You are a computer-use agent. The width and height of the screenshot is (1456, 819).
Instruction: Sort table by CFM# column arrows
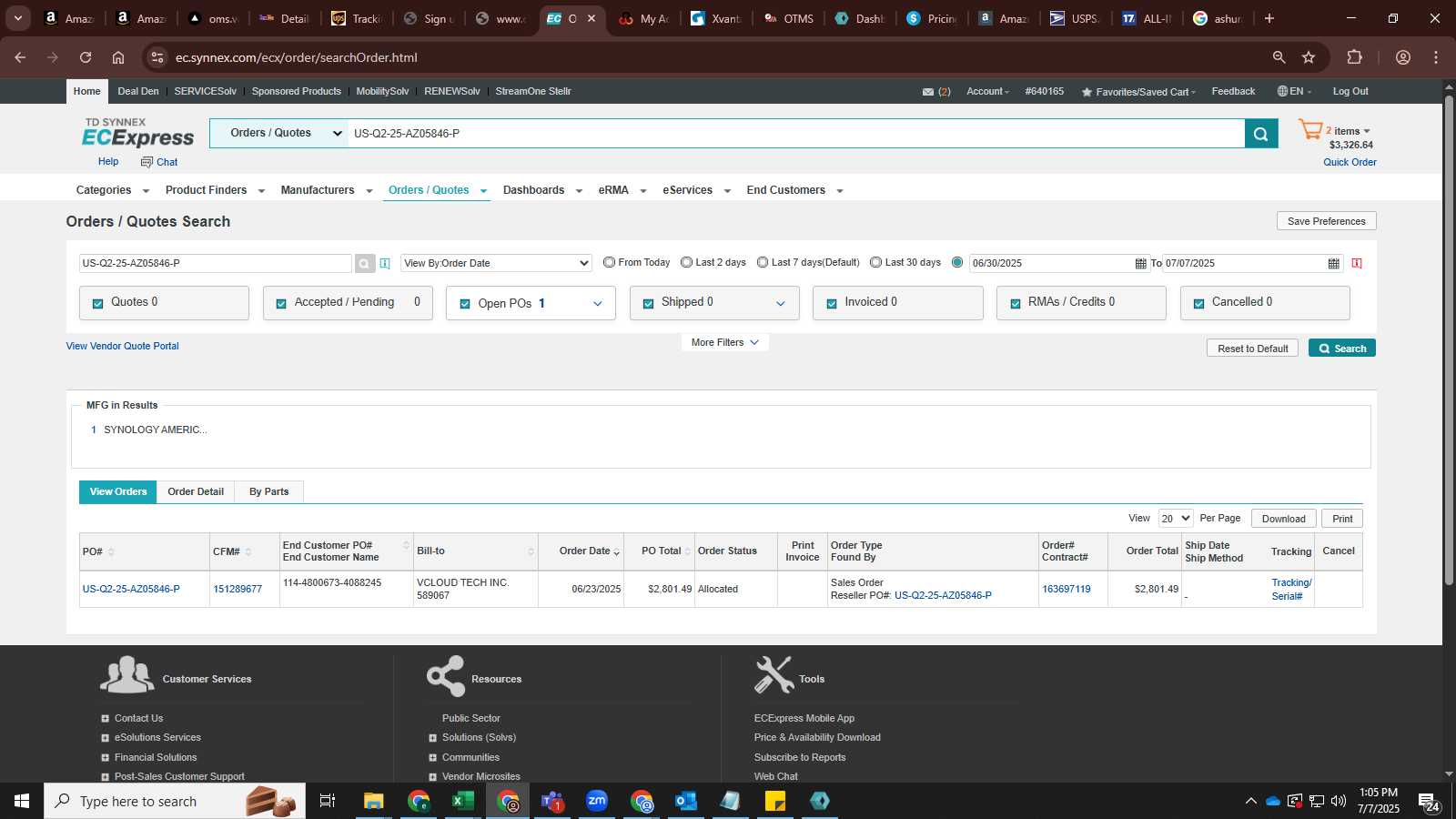pyautogui.click(x=248, y=552)
